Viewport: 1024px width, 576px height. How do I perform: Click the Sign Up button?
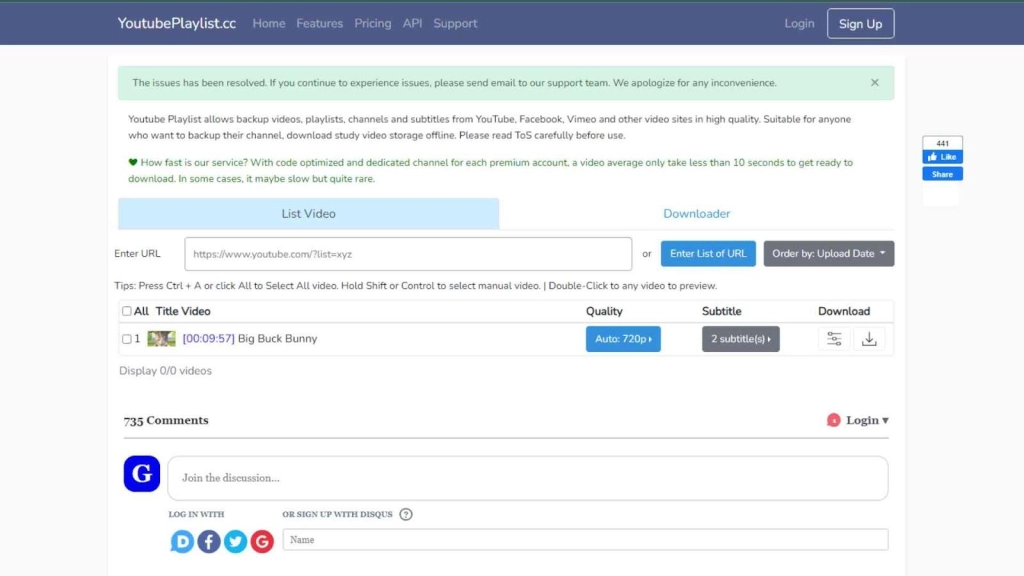(860, 24)
